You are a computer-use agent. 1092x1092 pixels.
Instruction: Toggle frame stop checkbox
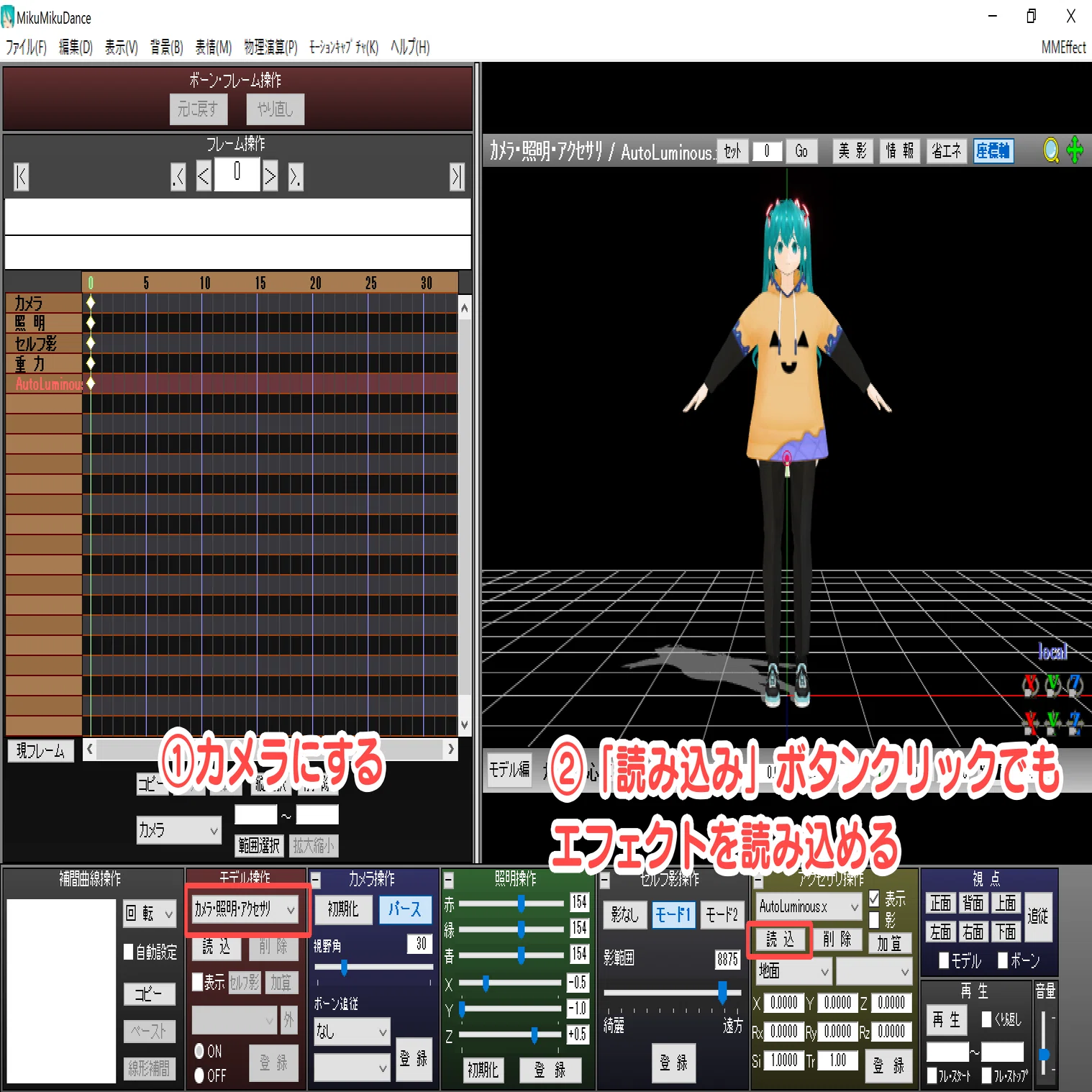(x=987, y=1076)
